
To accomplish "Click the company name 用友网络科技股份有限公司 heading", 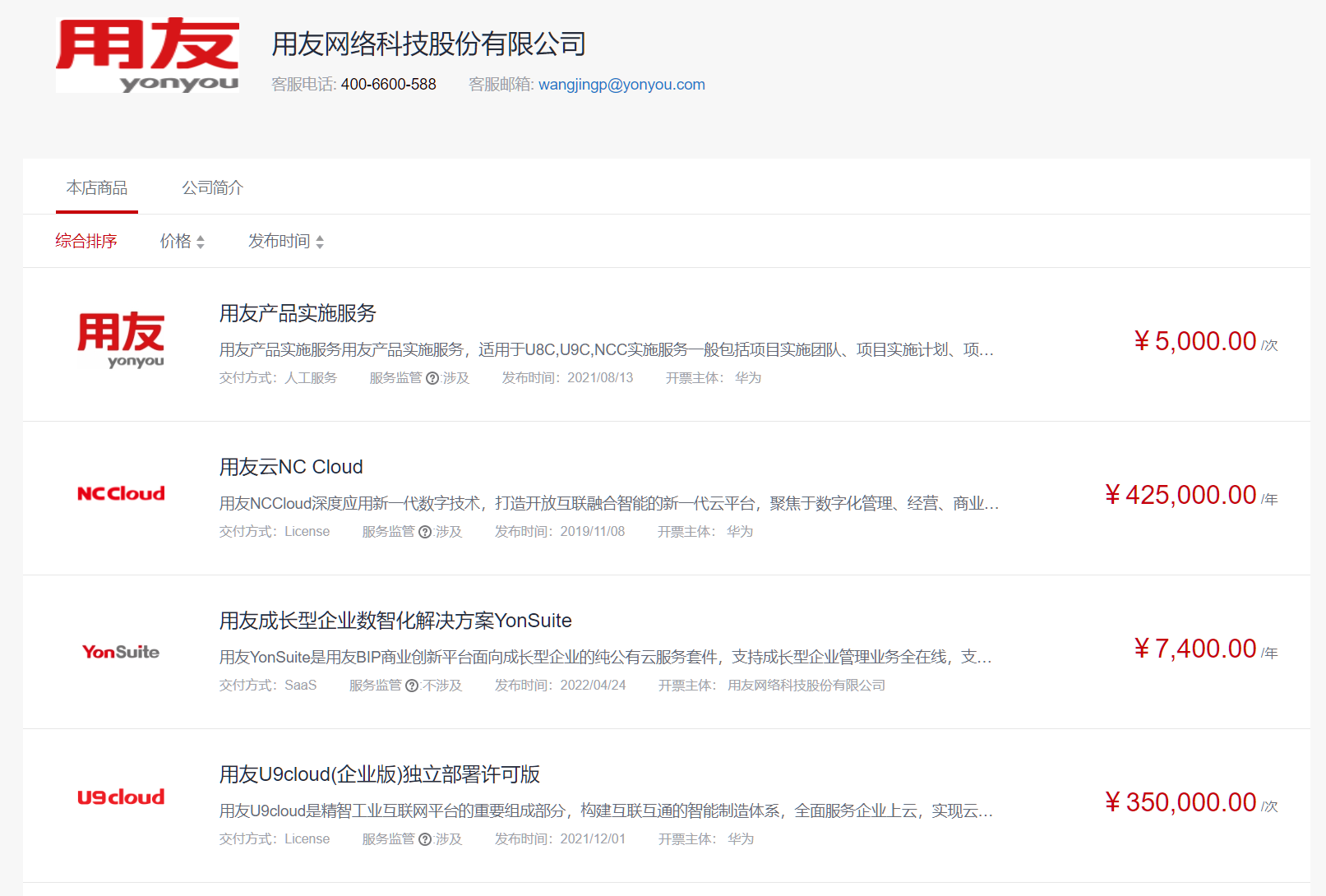I will (429, 44).
